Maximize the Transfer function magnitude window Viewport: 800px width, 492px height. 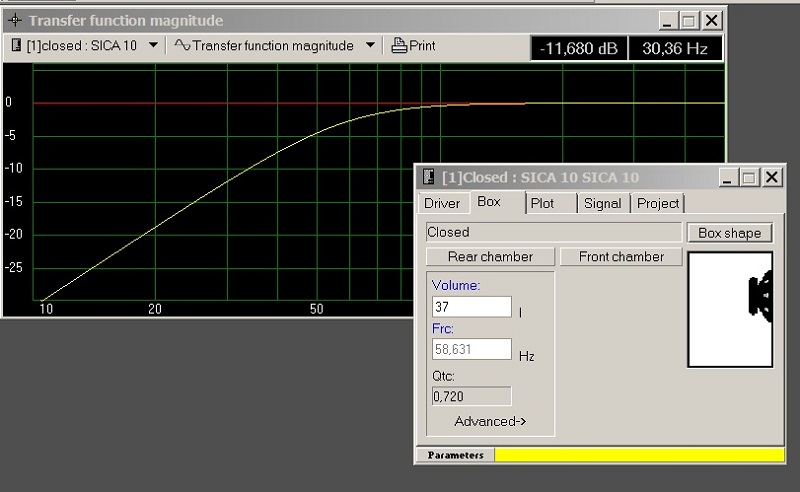688,21
